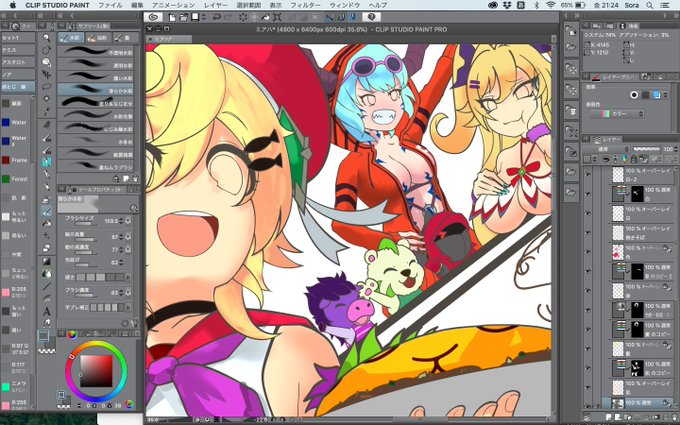Expand the stabilization options arrow
The image size is (680, 425).
128,307
